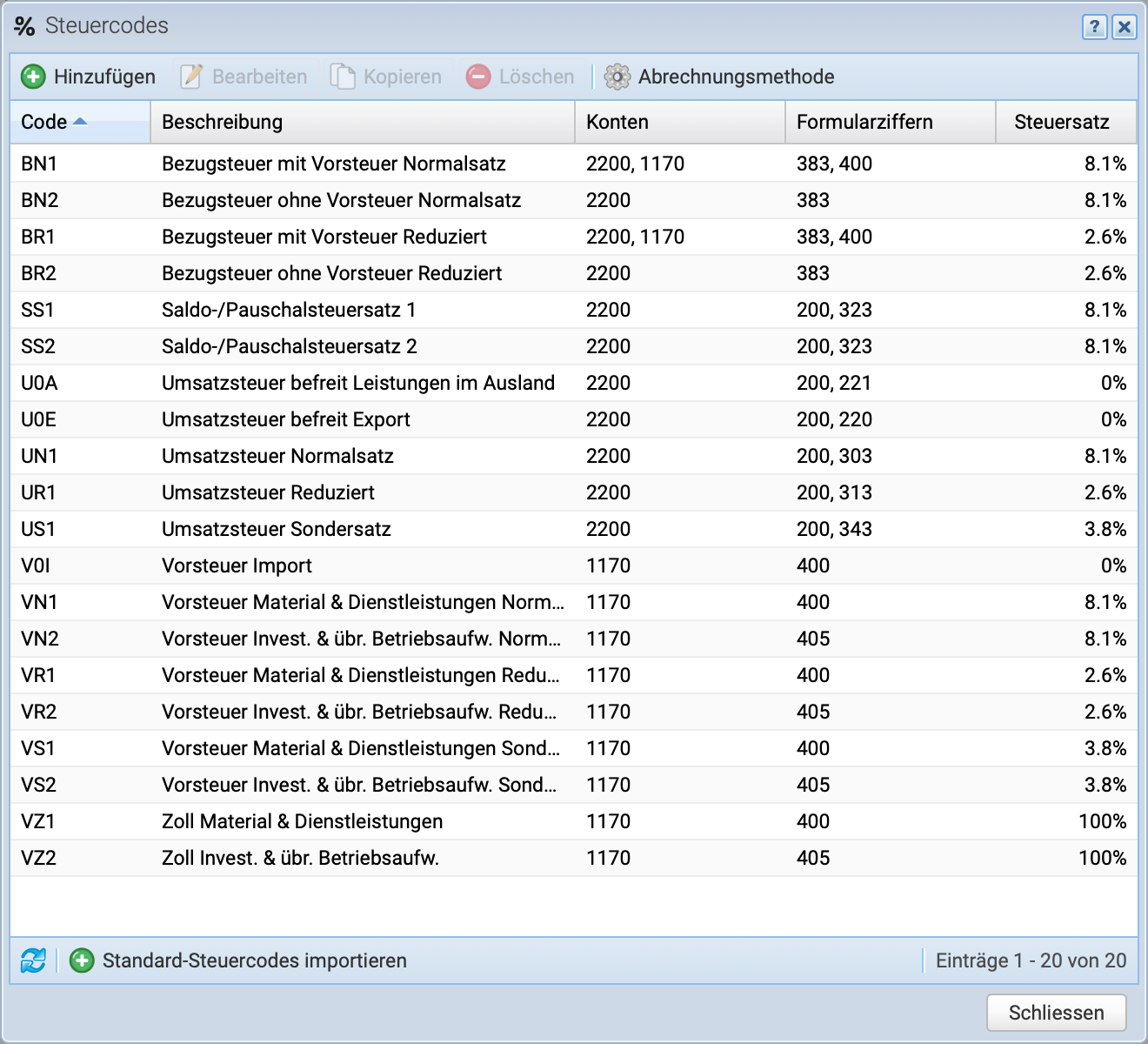Select 'Umsatzsteuer Sondersatz' row
1148x1044 pixels.
(x=574, y=529)
